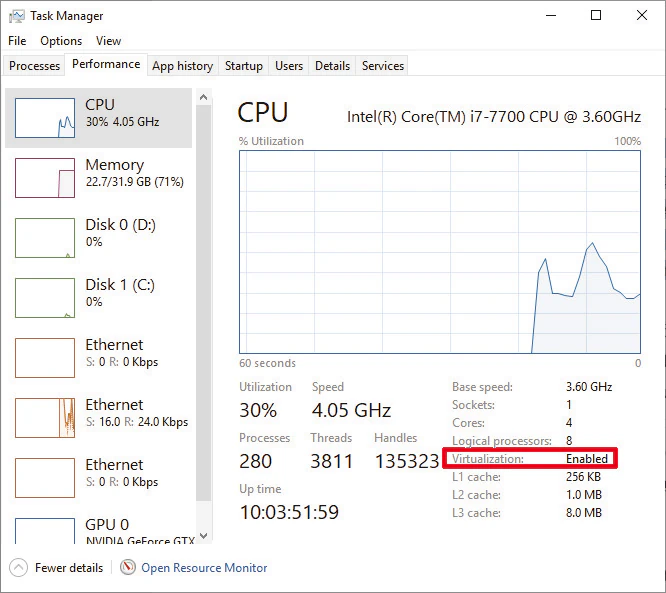Open the Memory usage graph thumbnail

coord(45,177)
